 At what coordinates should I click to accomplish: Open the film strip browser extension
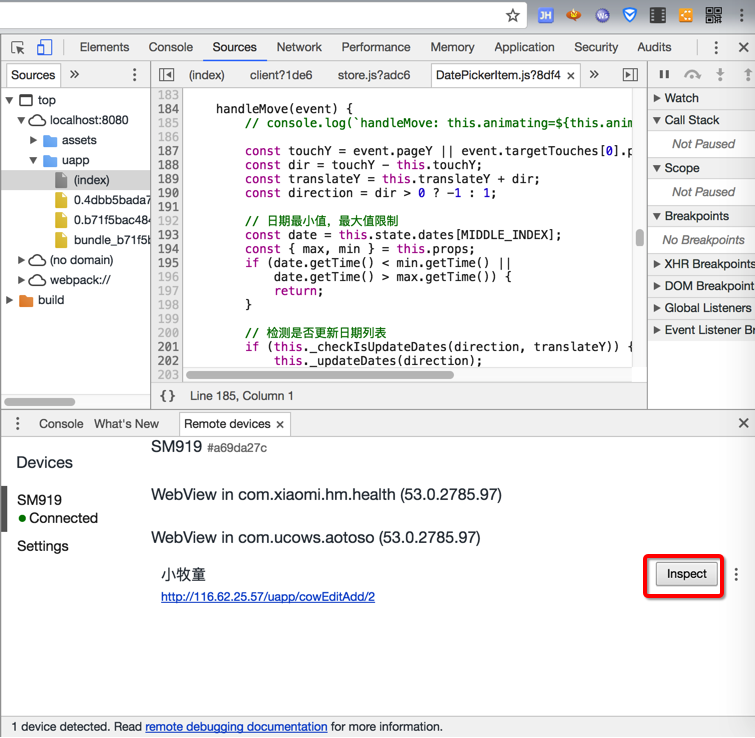click(658, 15)
